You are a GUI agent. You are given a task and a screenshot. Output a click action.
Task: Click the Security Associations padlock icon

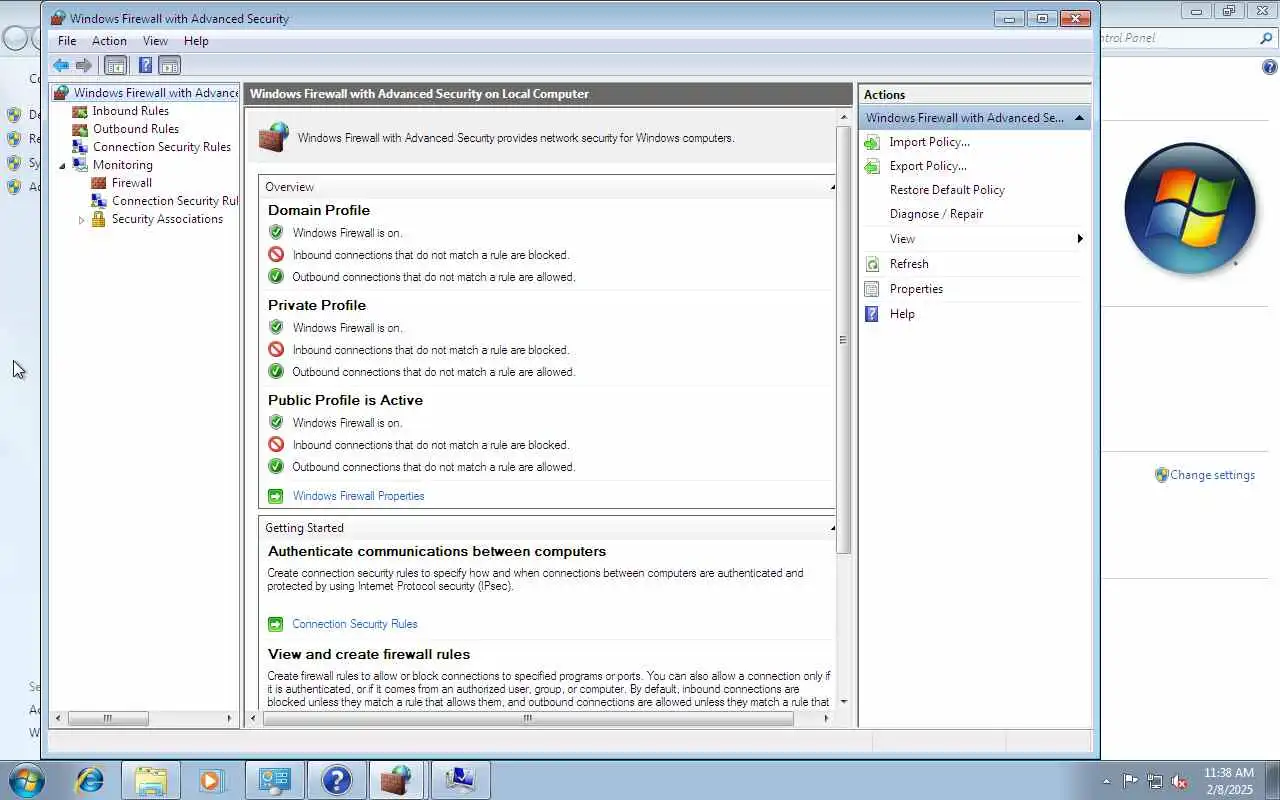(x=98, y=219)
